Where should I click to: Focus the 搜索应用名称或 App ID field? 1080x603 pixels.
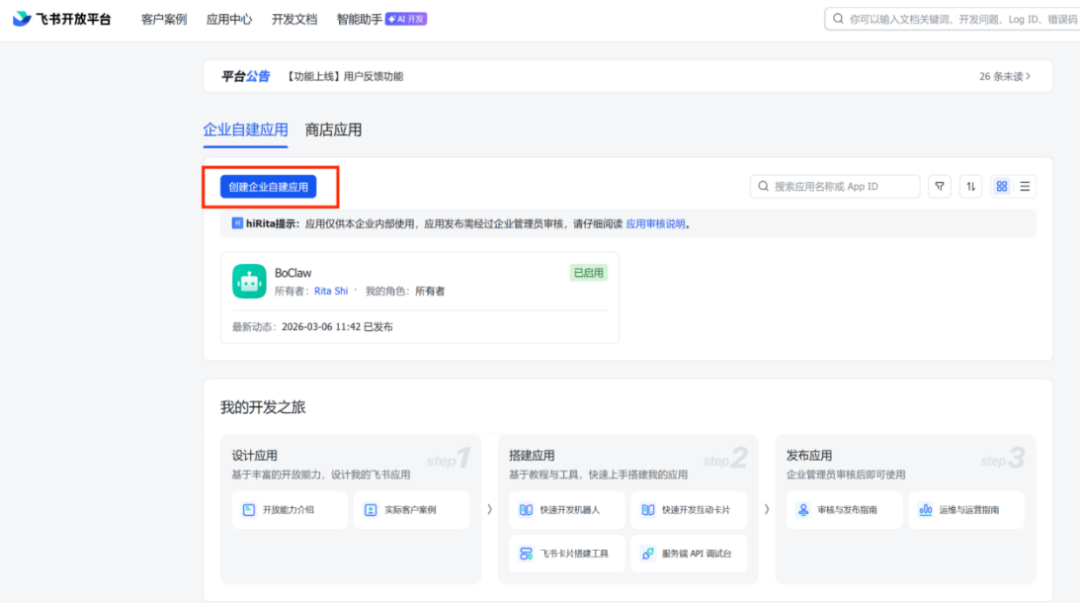(835, 186)
